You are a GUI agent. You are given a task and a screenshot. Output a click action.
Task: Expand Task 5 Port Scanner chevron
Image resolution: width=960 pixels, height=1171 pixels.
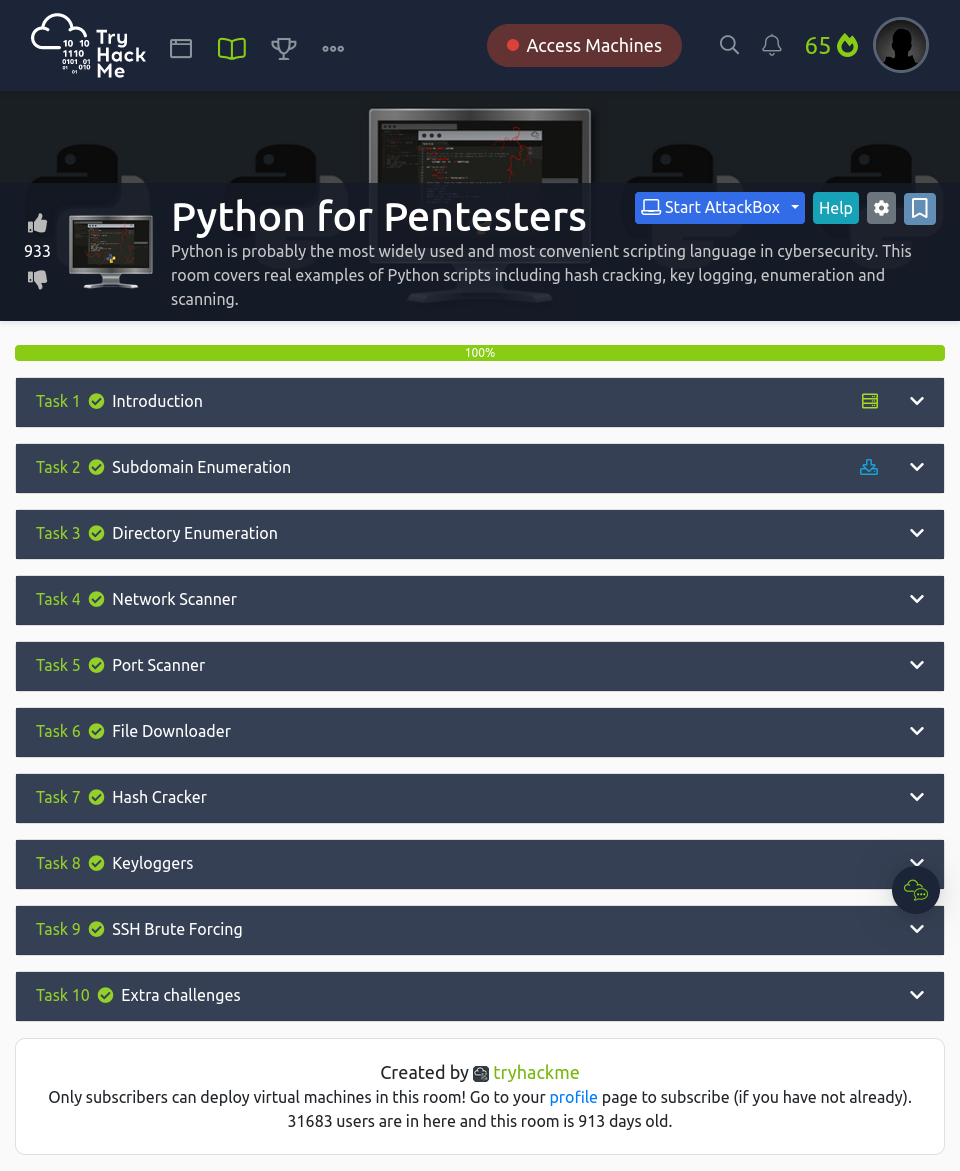coord(917,665)
